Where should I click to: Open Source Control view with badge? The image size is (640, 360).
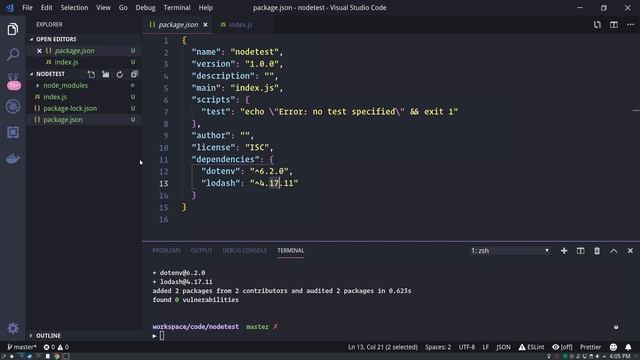[x=13, y=81]
